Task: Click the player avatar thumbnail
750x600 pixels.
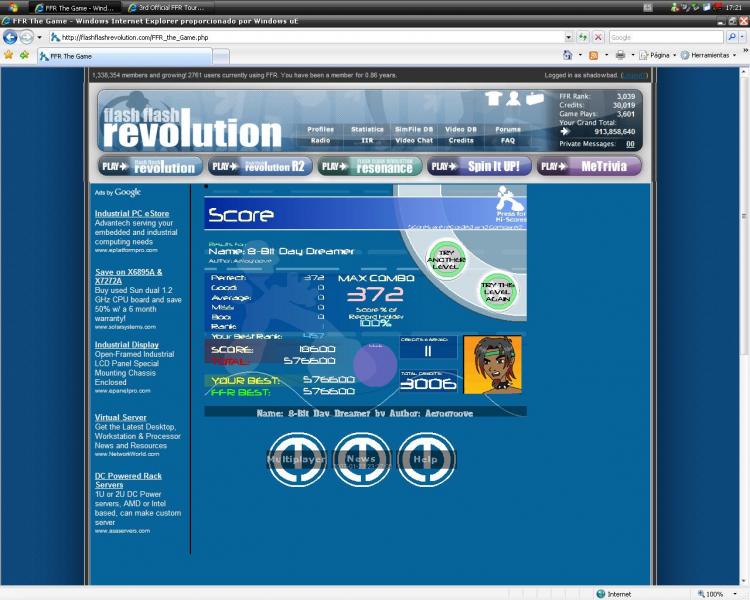Action: (x=492, y=365)
